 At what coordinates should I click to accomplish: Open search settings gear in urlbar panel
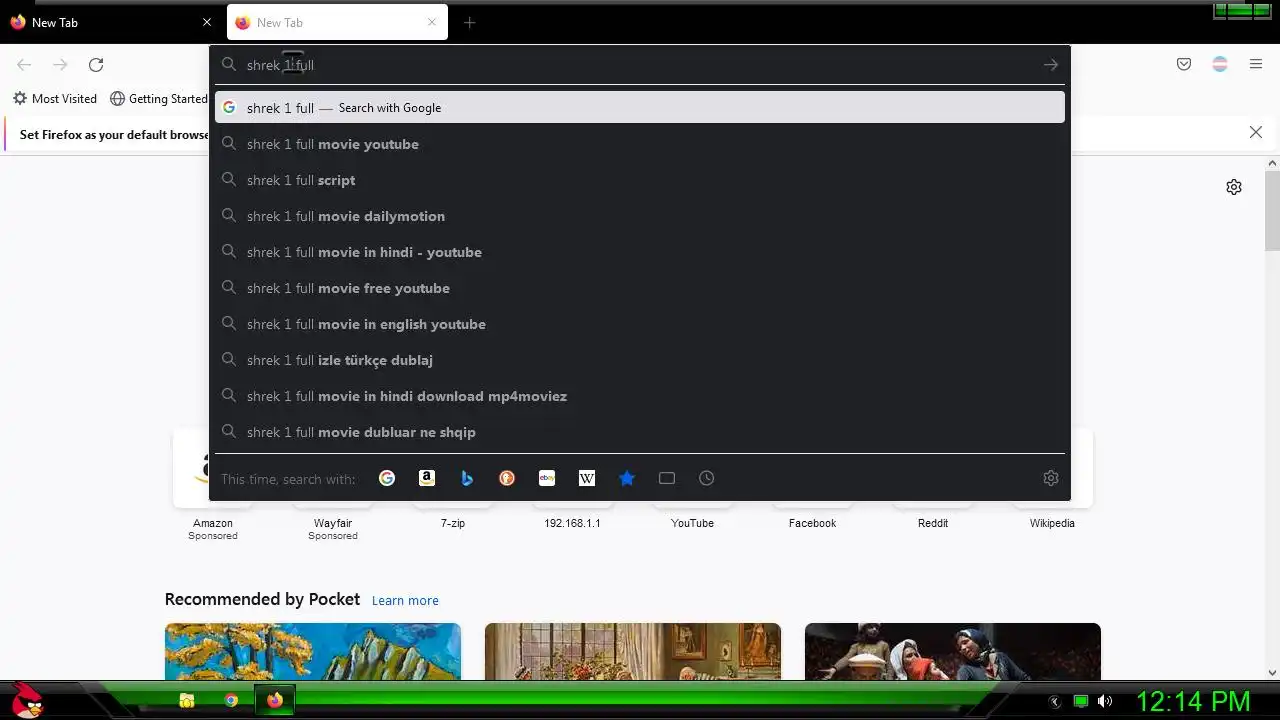tap(1051, 478)
